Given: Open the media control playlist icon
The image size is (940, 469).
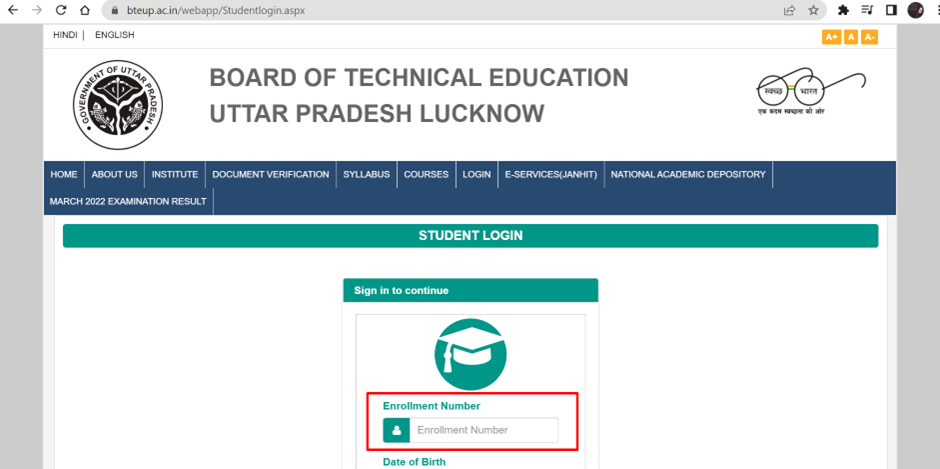Looking at the screenshot, I should 866,10.
